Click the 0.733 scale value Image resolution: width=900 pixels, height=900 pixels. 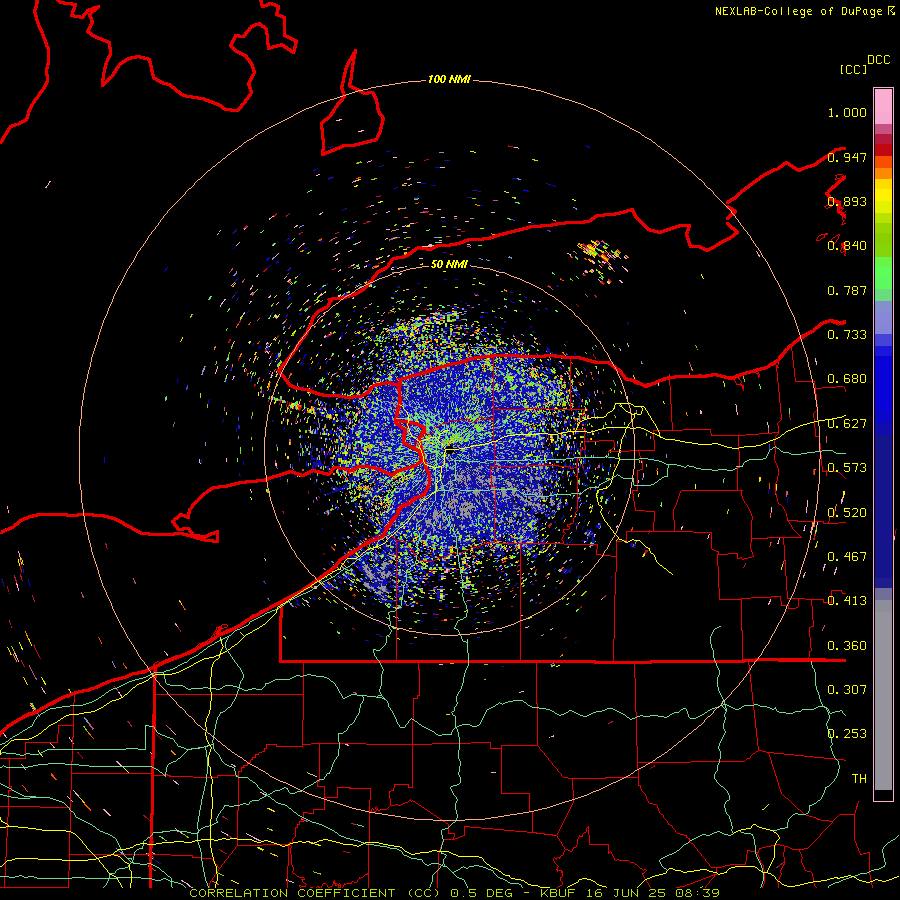click(x=847, y=335)
